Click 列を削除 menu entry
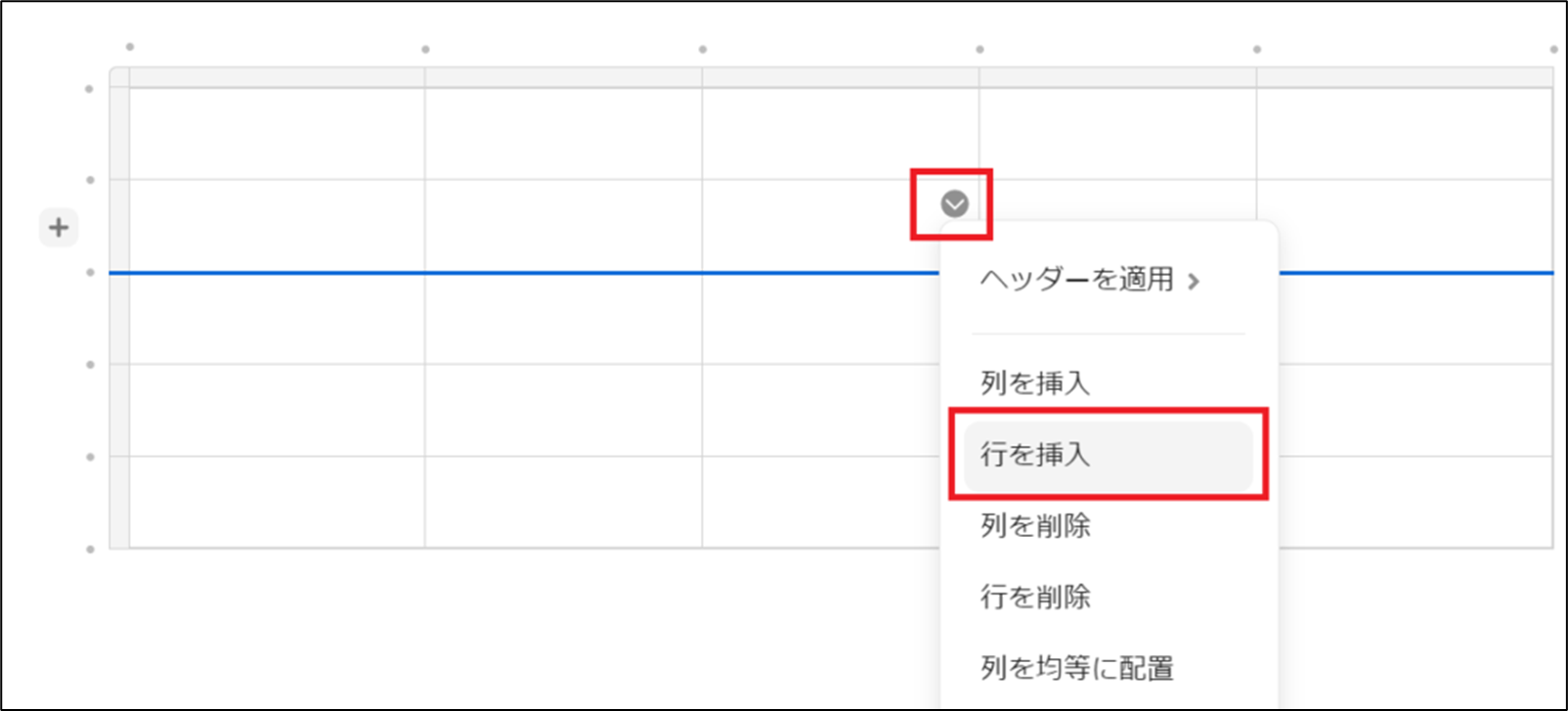Screen dimensions: 1568x711 tap(1035, 526)
